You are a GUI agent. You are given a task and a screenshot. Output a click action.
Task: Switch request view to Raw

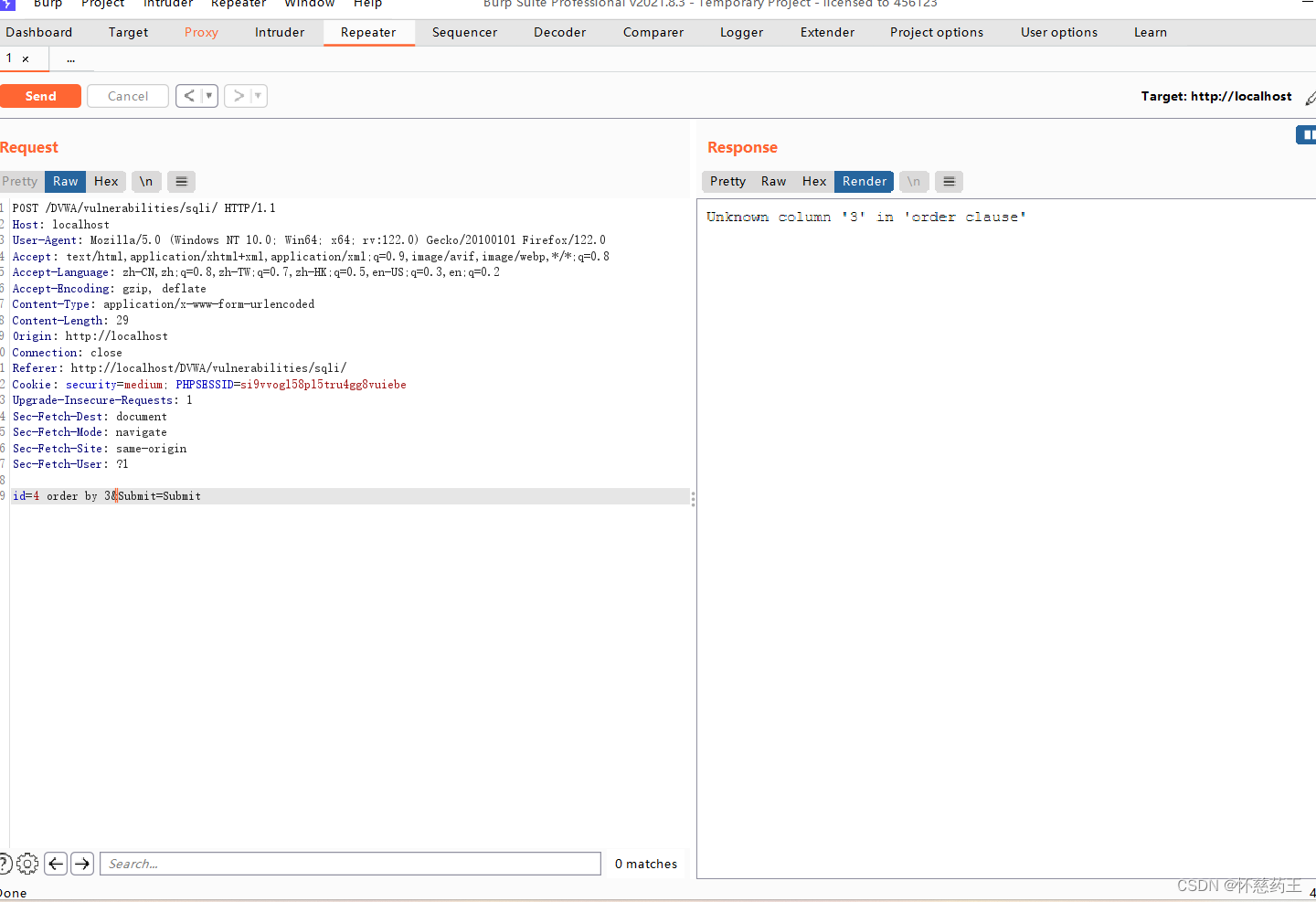[65, 181]
